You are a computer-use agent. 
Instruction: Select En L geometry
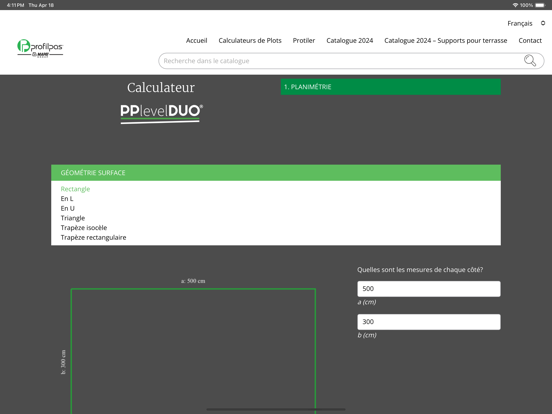click(67, 199)
